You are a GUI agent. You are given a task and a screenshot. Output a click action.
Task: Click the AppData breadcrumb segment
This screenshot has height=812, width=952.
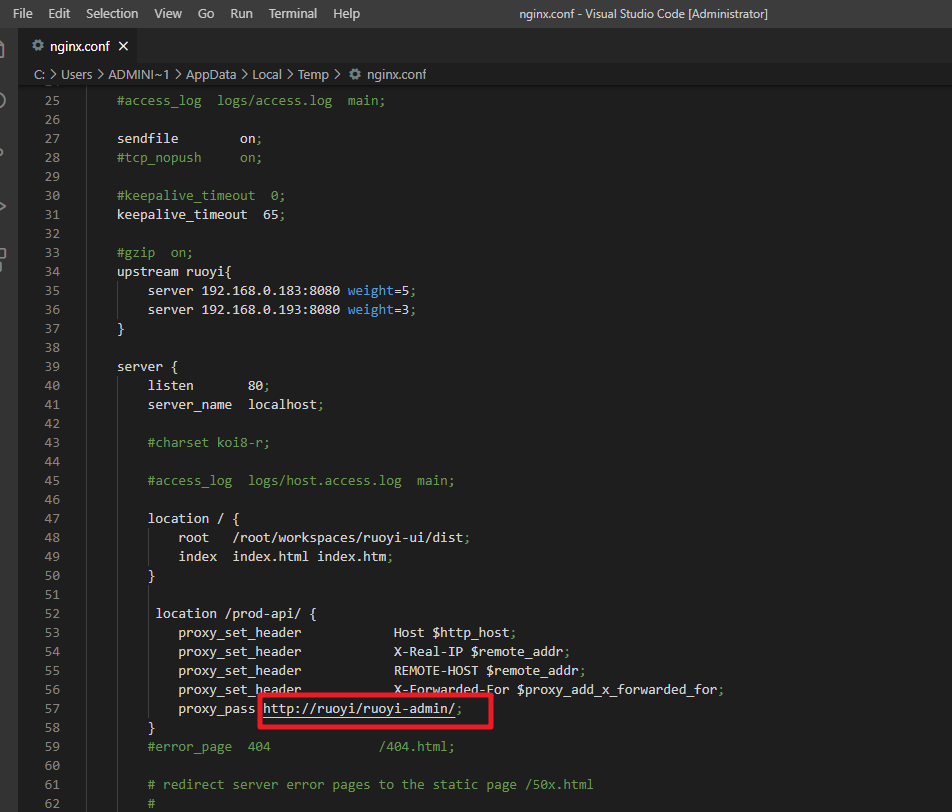(x=211, y=75)
